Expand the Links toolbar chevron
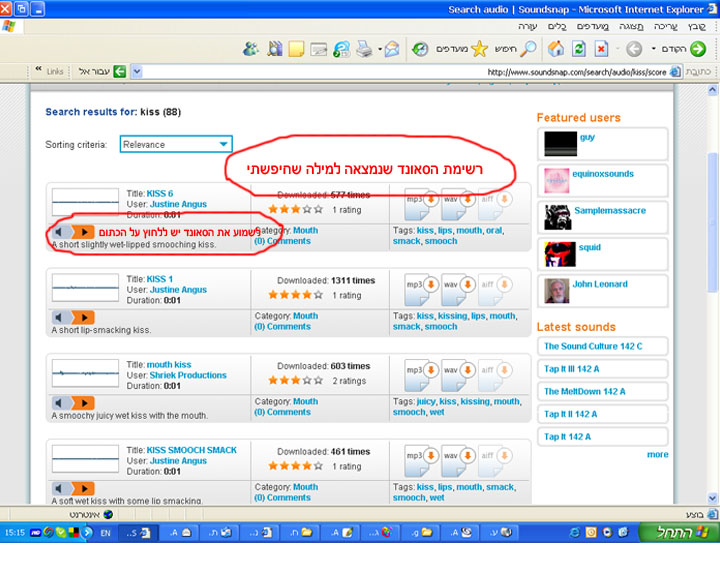720x576 pixels. click(39, 69)
